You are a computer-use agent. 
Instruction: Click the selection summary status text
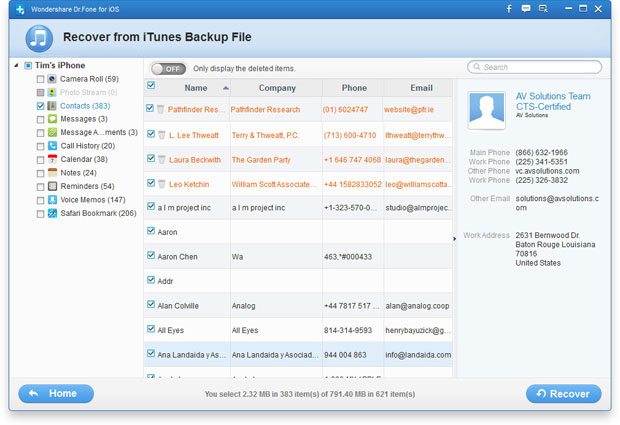310,394
